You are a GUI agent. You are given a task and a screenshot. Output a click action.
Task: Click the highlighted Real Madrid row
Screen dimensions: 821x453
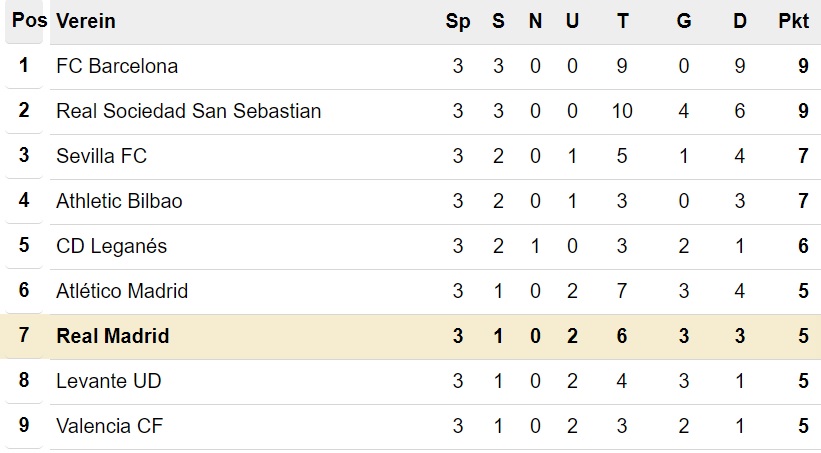(410, 336)
